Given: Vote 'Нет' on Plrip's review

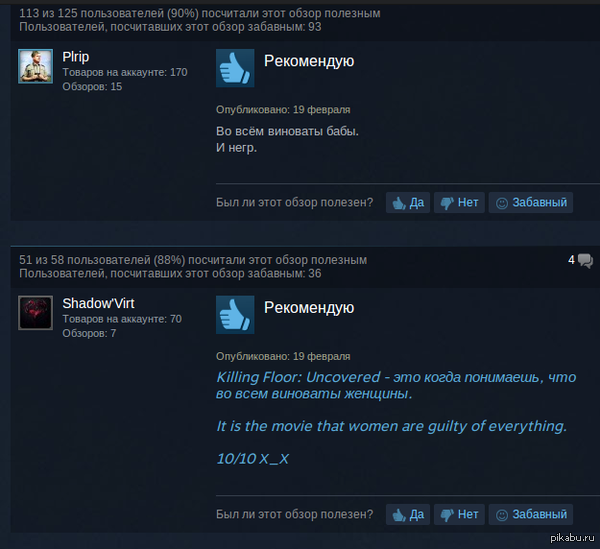Looking at the screenshot, I should tap(459, 202).
